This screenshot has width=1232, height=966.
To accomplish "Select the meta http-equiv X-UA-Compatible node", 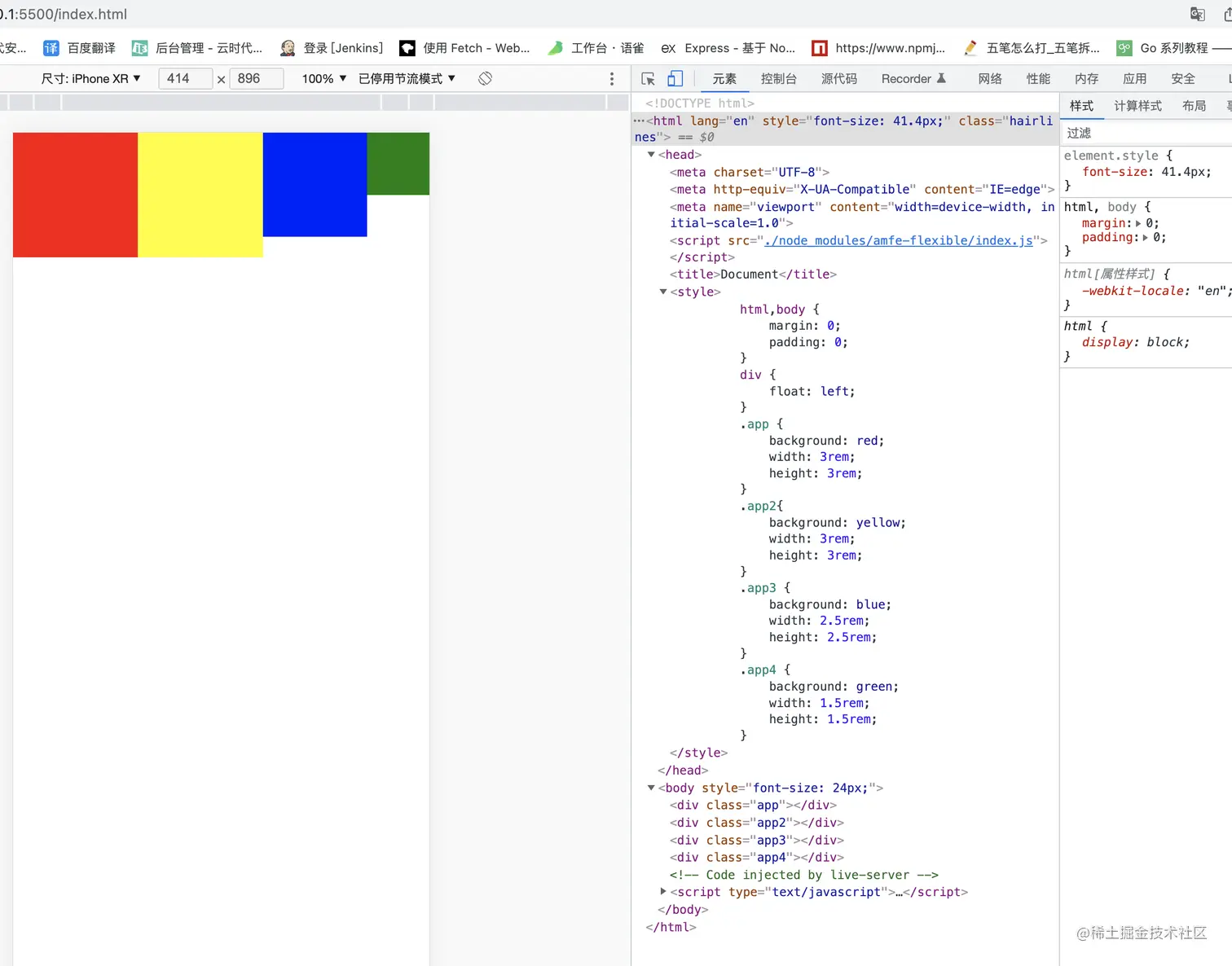I will 862,189.
